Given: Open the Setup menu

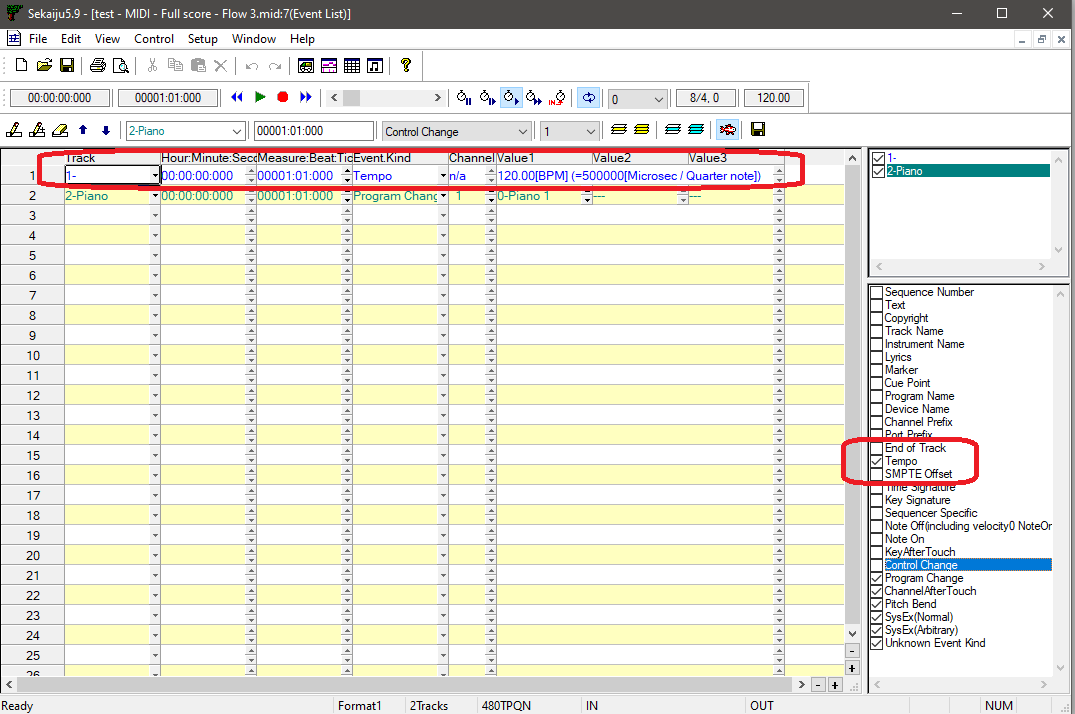Looking at the screenshot, I should [202, 39].
